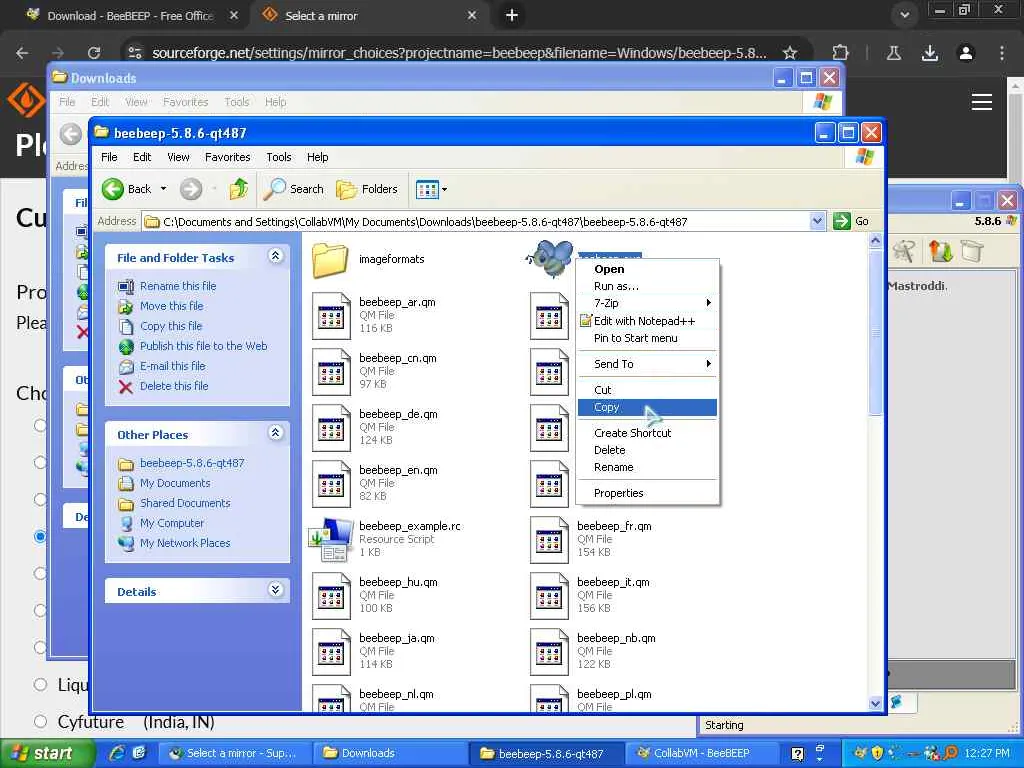Image resolution: width=1024 pixels, height=768 pixels.
Task: Expand the Details panel
Action: pos(276,590)
